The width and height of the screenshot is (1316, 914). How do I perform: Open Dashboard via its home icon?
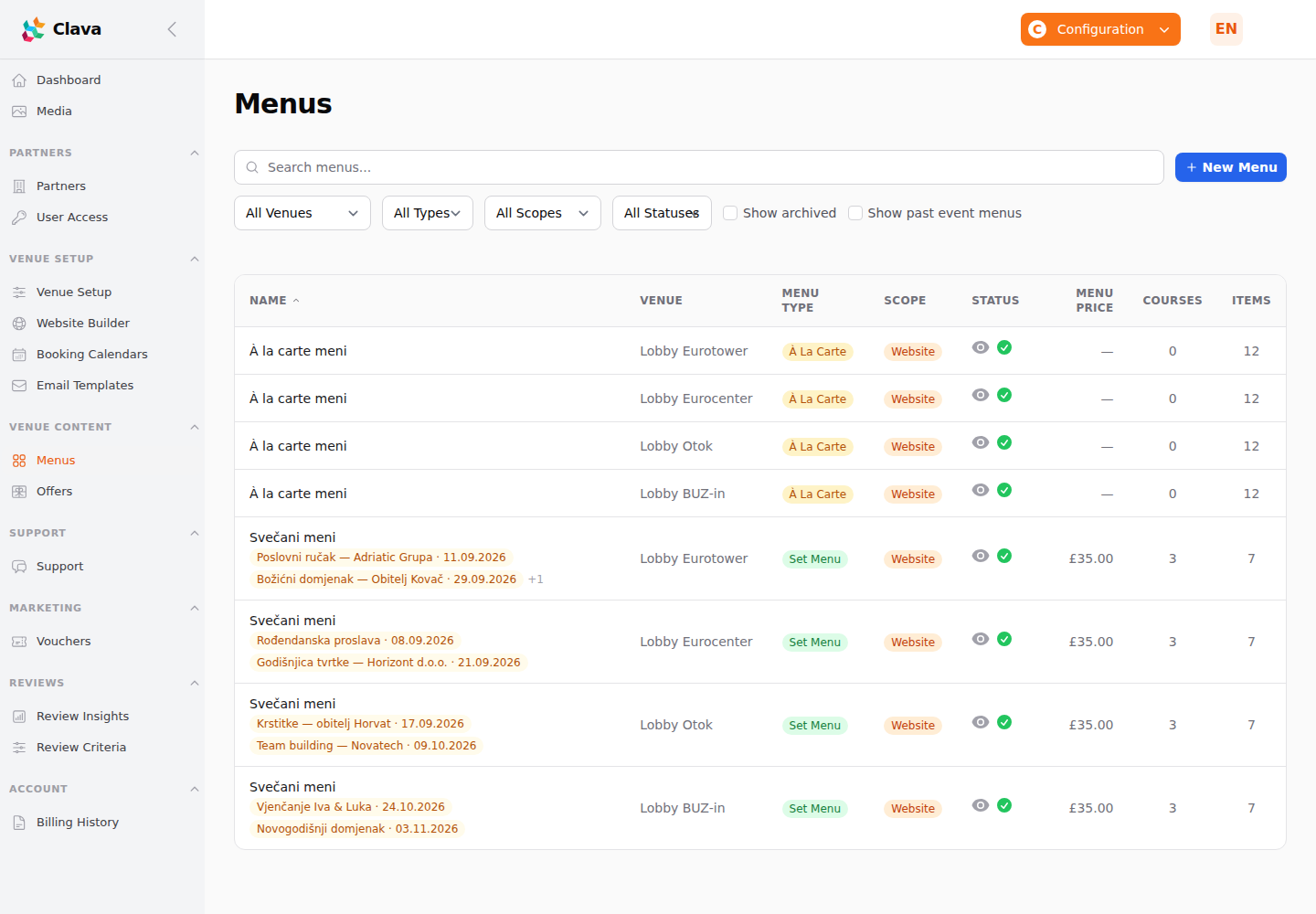pos(19,80)
